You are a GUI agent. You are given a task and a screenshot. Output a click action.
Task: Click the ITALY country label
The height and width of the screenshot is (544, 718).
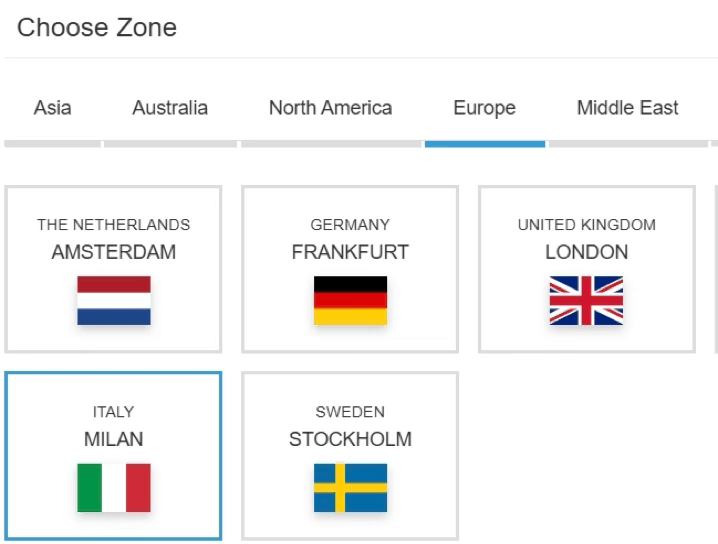(114, 412)
